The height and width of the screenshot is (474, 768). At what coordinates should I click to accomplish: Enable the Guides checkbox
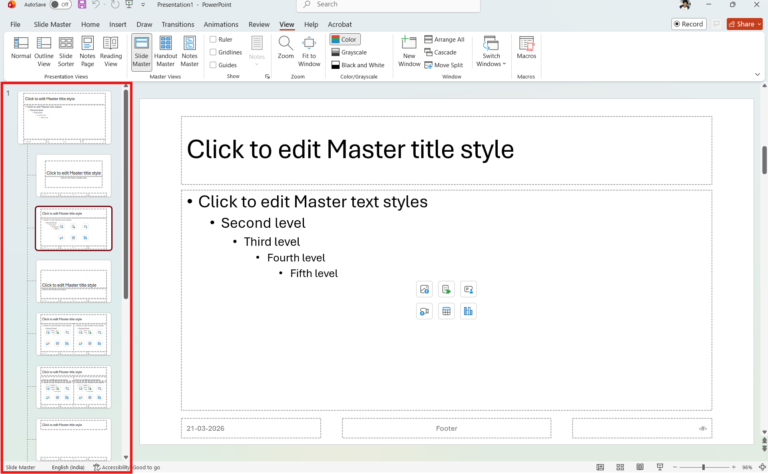point(213,65)
